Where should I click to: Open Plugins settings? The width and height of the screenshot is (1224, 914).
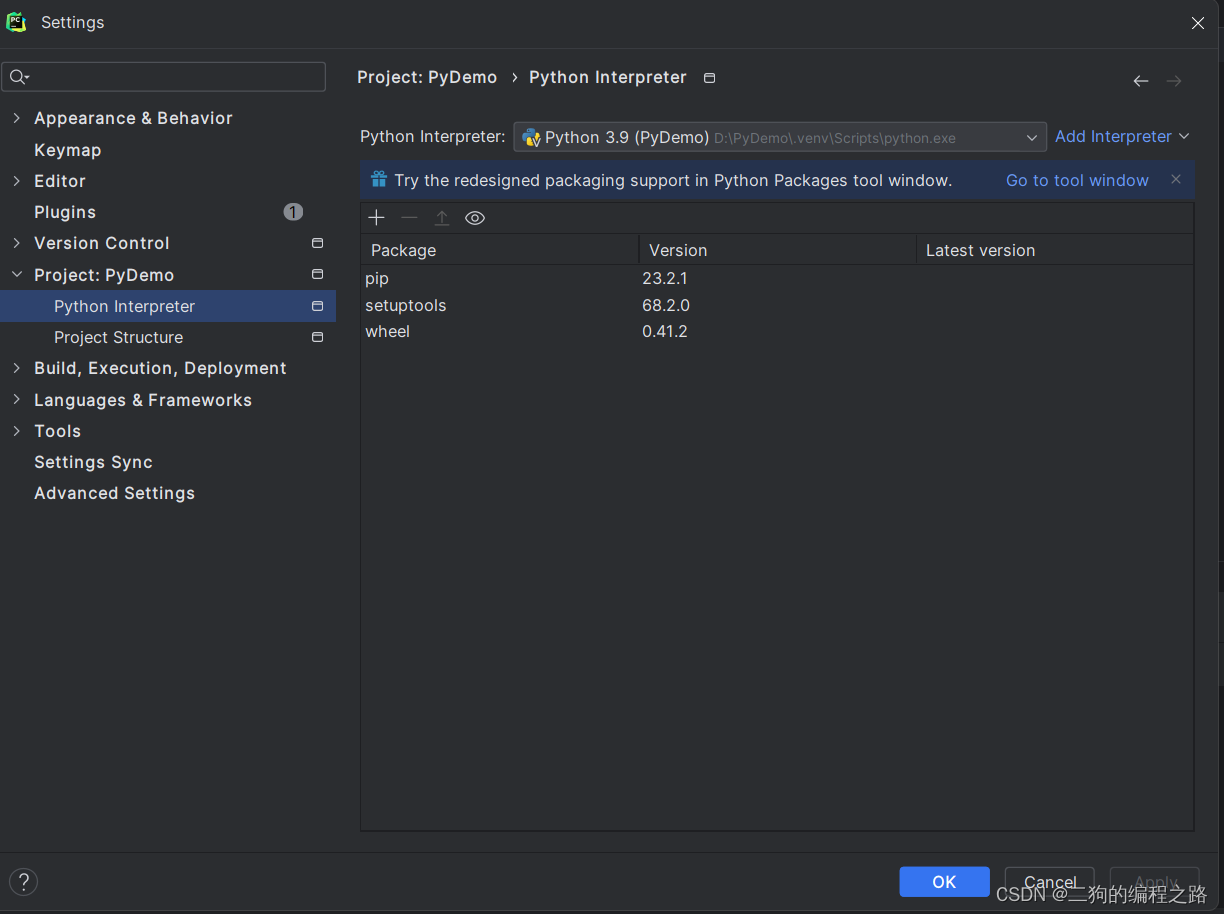[65, 212]
